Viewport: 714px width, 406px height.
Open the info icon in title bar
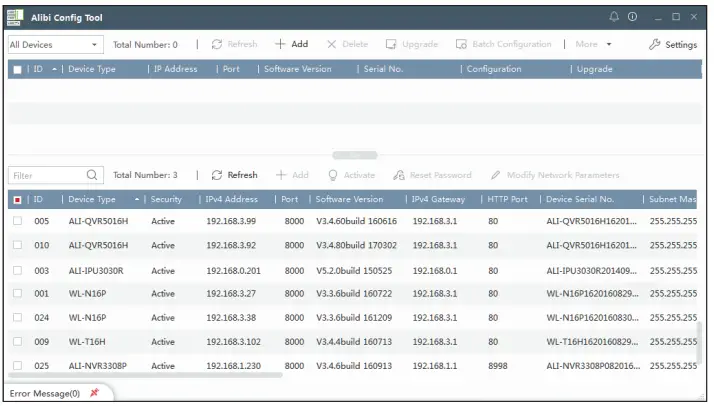click(x=632, y=17)
